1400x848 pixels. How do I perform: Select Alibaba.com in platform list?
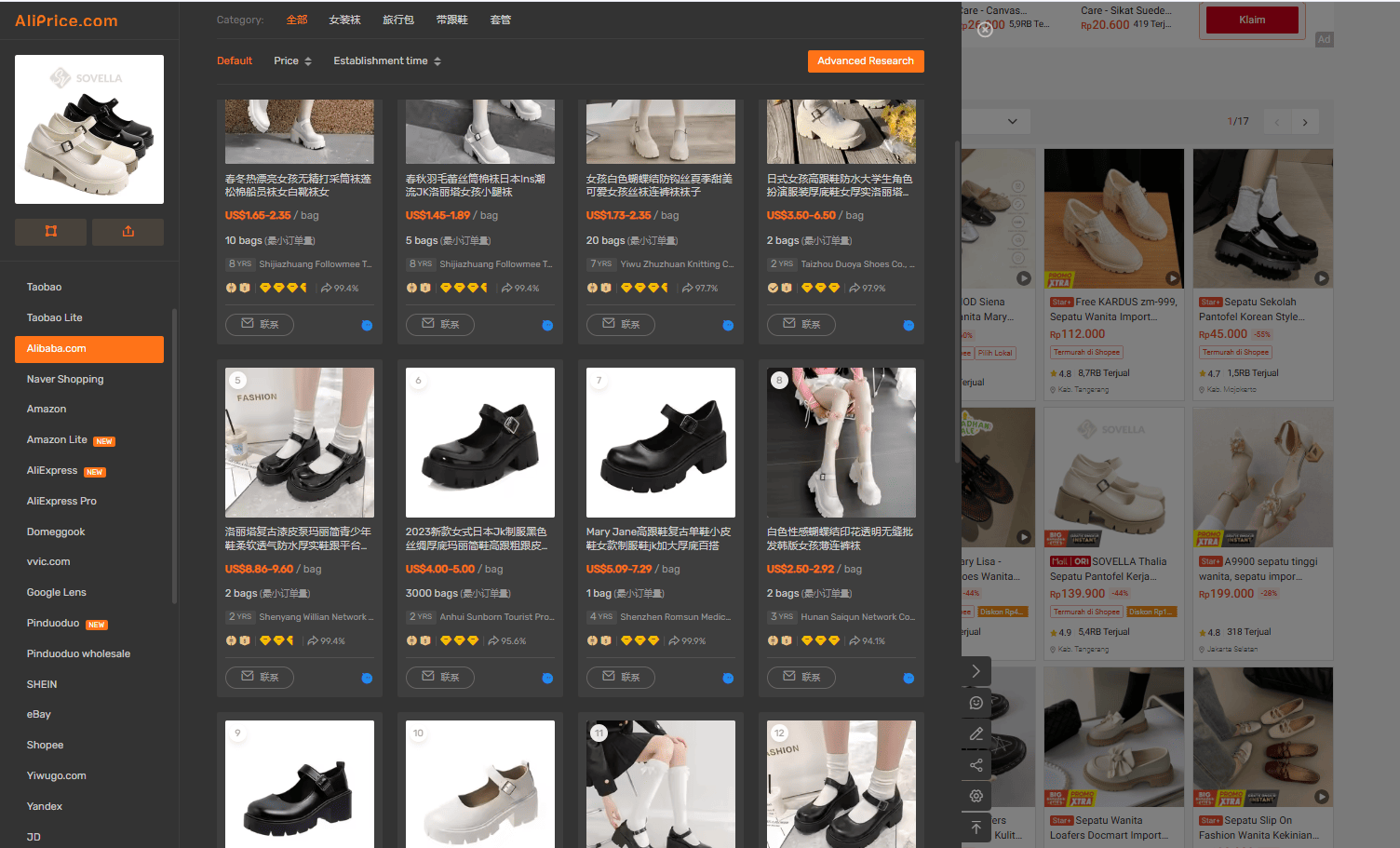click(x=89, y=349)
